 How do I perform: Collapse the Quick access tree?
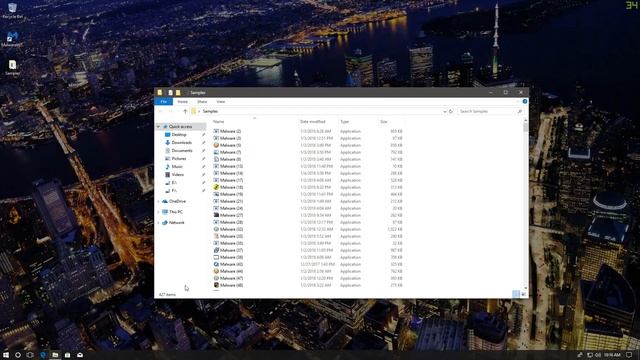pyautogui.click(x=159, y=127)
